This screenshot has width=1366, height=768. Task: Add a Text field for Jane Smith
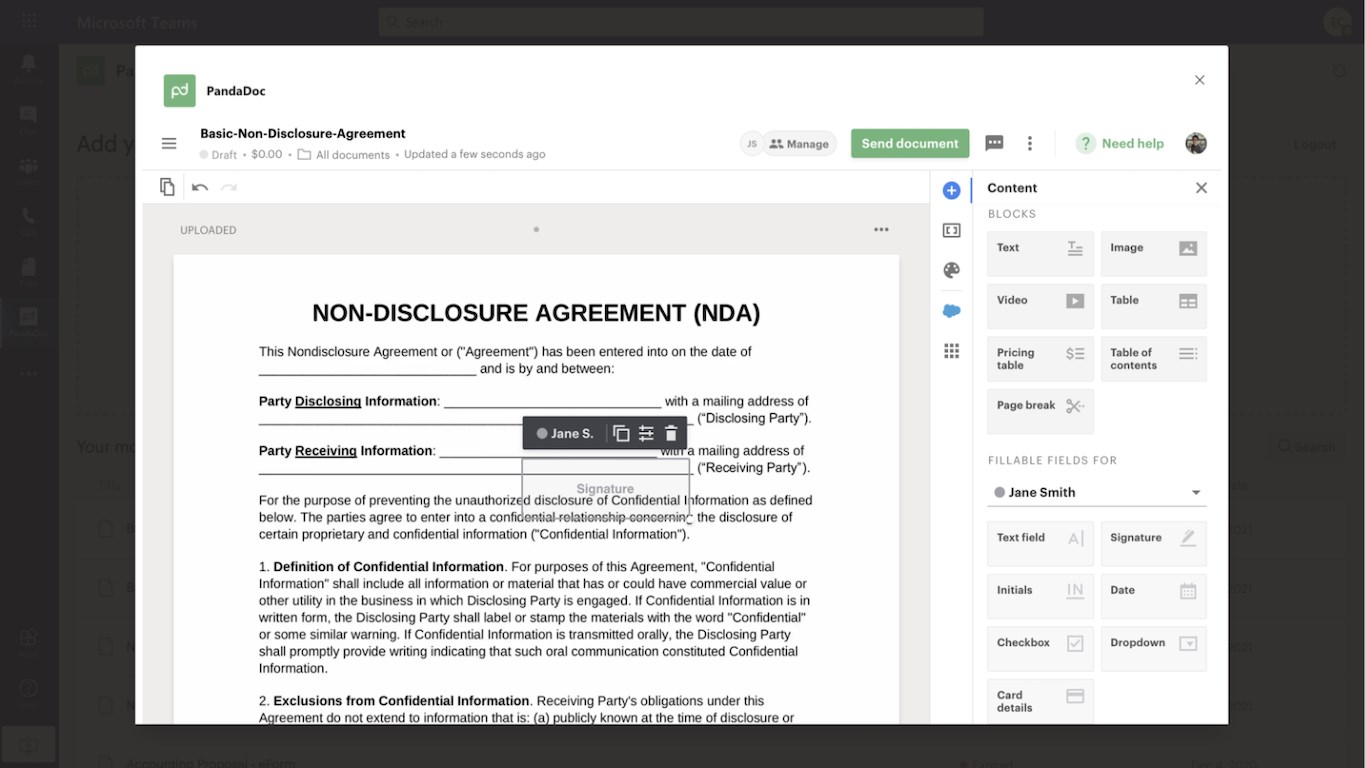tap(1040, 543)
